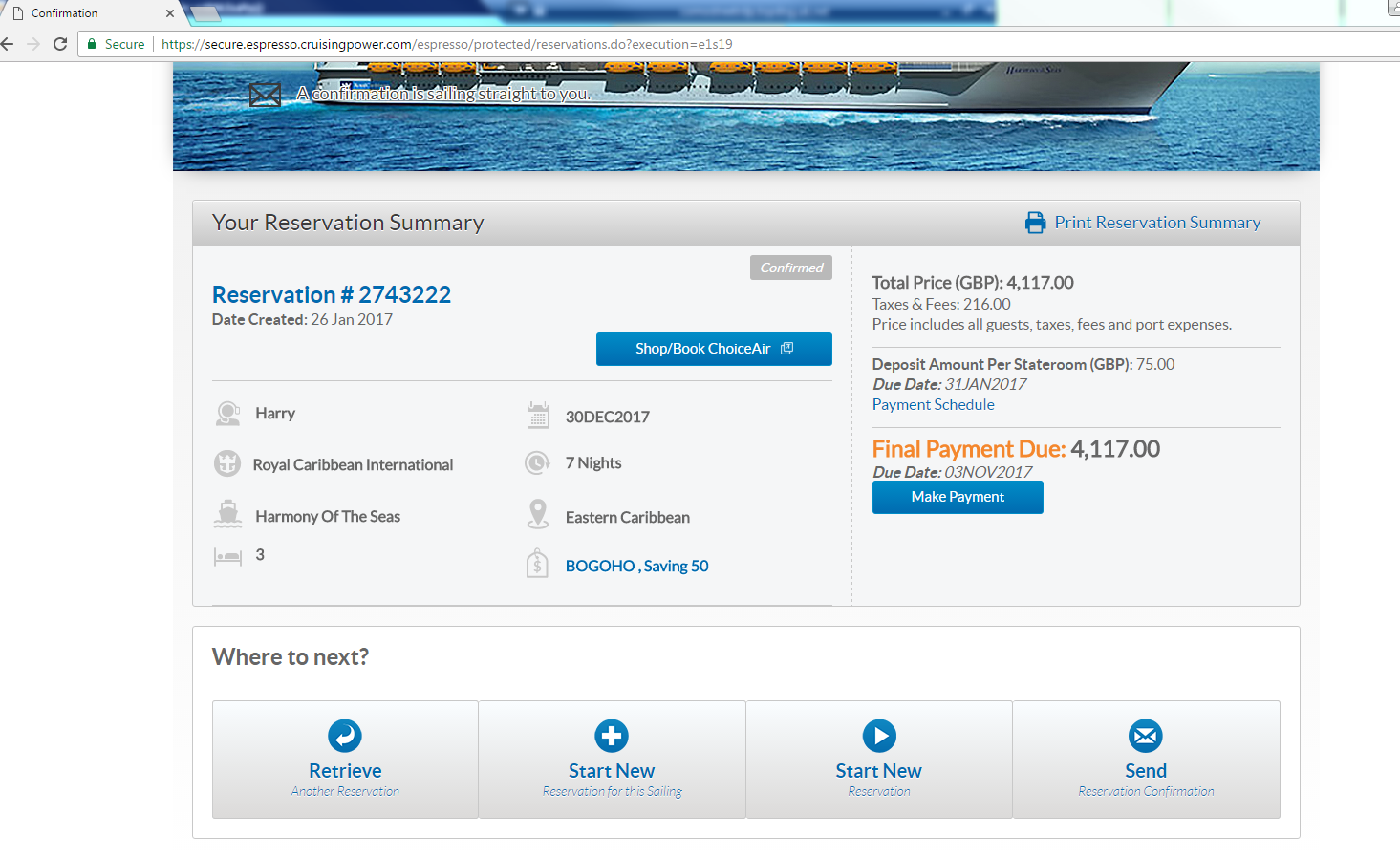The image size is (1400, 858).
Task: Click the clock icon beside 7 Nights
Action: (537, 463)
